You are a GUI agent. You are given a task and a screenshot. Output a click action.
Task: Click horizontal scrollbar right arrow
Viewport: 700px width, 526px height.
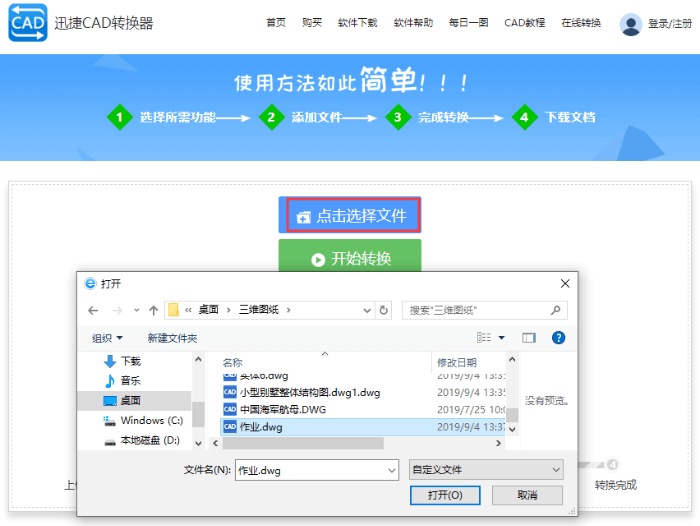[498, 443]
